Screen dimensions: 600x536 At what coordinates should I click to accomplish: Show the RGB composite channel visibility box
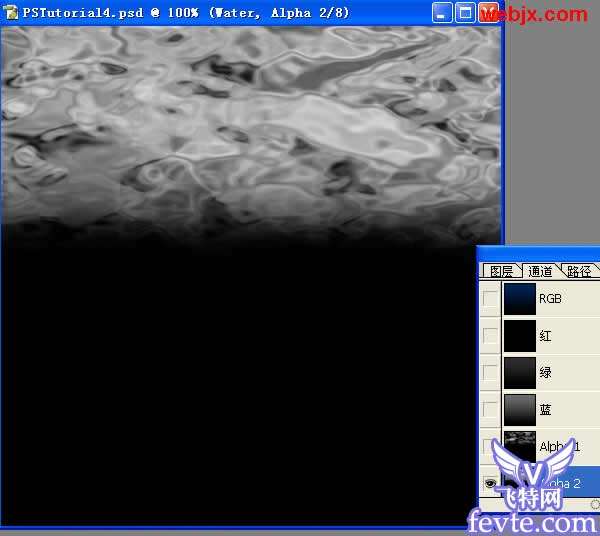tap(490, 299)
